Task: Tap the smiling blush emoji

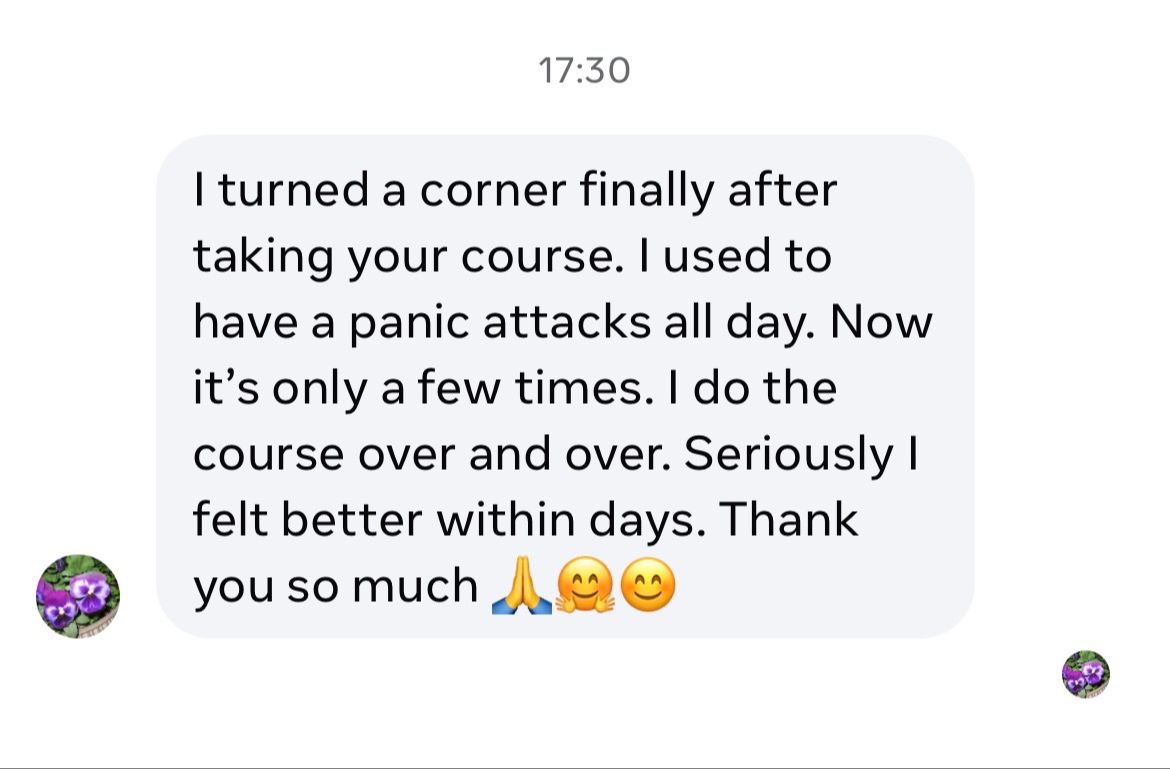Action: click(648, 586)
